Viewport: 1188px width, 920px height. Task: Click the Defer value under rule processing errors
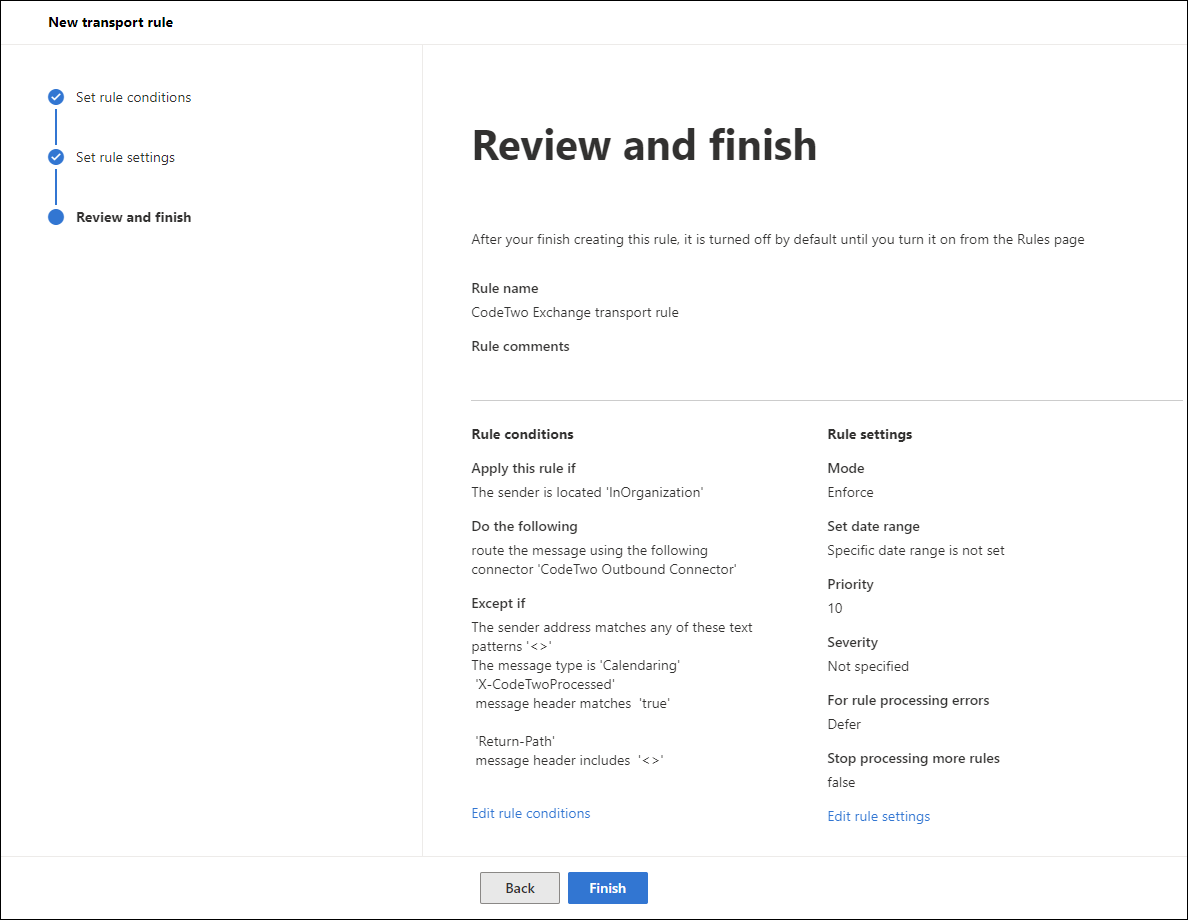[x=844, y=724]
